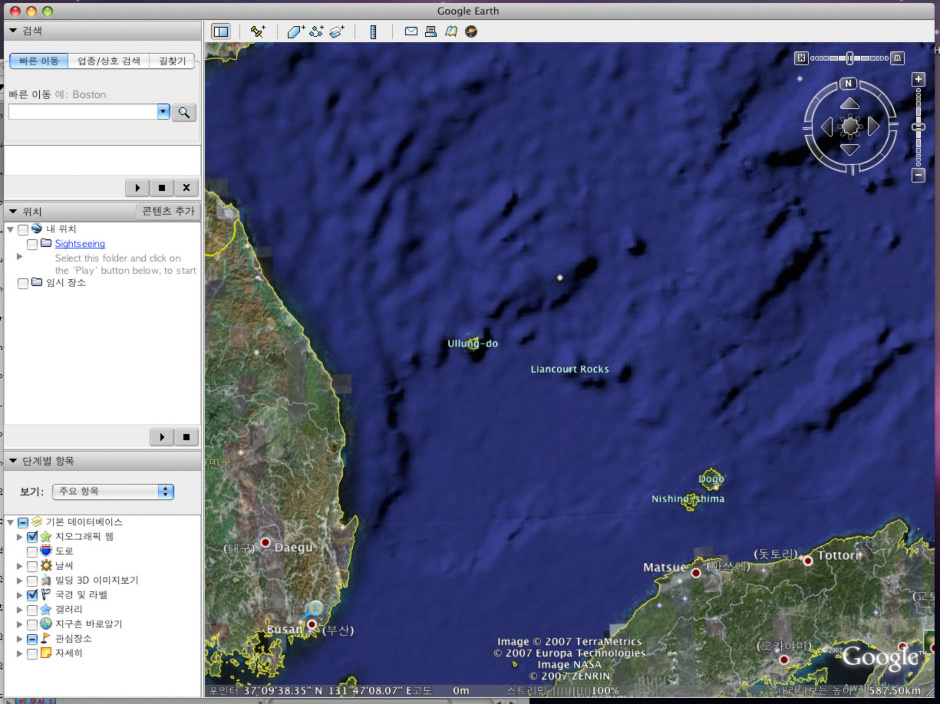Open the 보기 주요 항목 dropdown
The height and width of the screenshot is (704, 940).
tap(113, 492)
